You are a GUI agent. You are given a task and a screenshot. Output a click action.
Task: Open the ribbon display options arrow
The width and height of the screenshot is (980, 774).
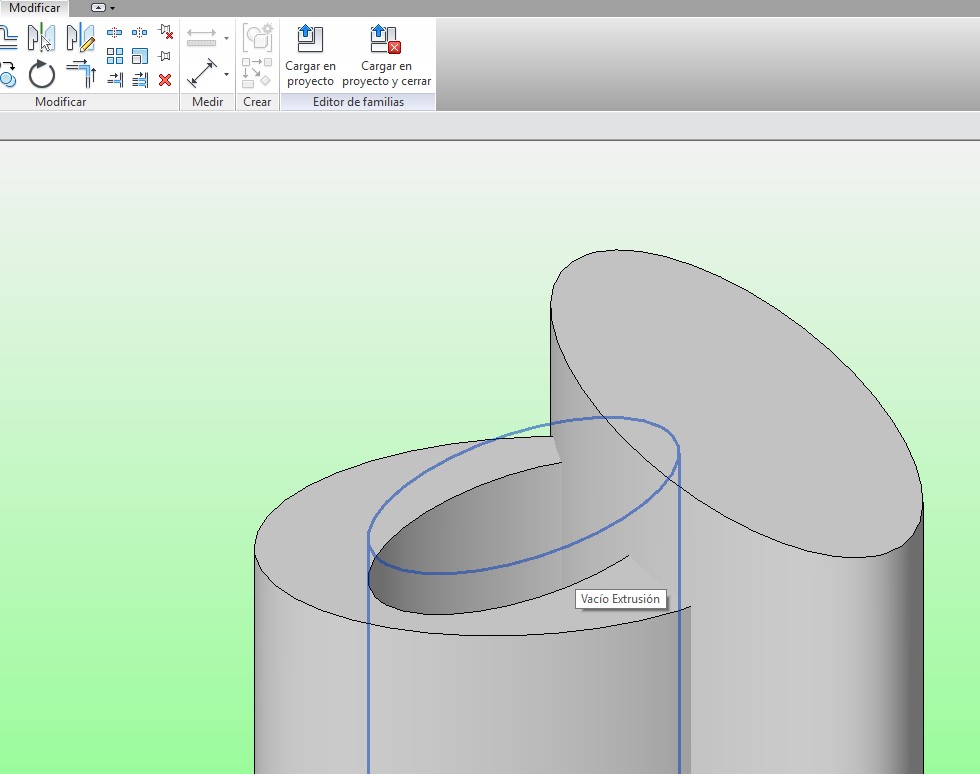112,8
